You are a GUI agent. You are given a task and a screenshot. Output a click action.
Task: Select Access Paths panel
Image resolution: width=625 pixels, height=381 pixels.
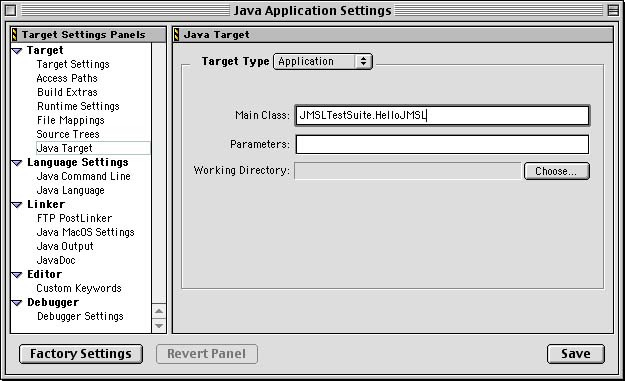tap(67, 78)
